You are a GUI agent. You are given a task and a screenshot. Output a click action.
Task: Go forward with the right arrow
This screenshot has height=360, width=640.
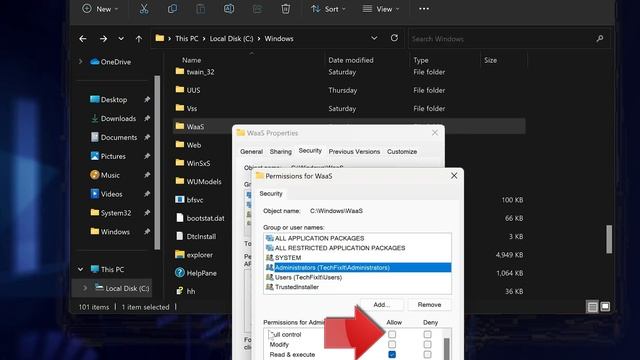coord(103,39)
